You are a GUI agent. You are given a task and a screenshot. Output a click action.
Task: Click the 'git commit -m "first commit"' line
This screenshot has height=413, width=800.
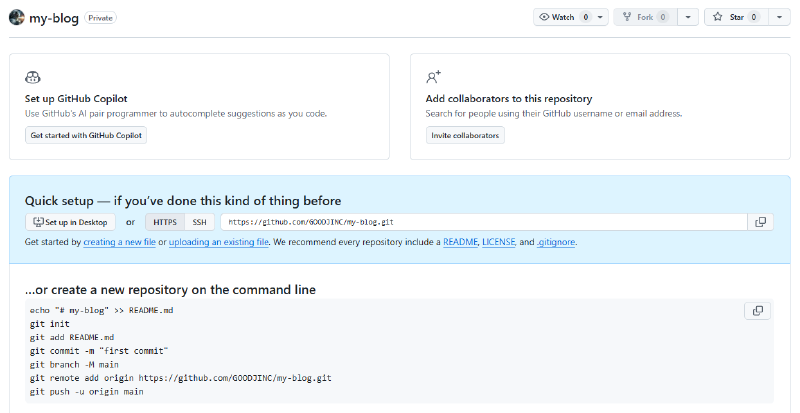(x=99, y=351)
